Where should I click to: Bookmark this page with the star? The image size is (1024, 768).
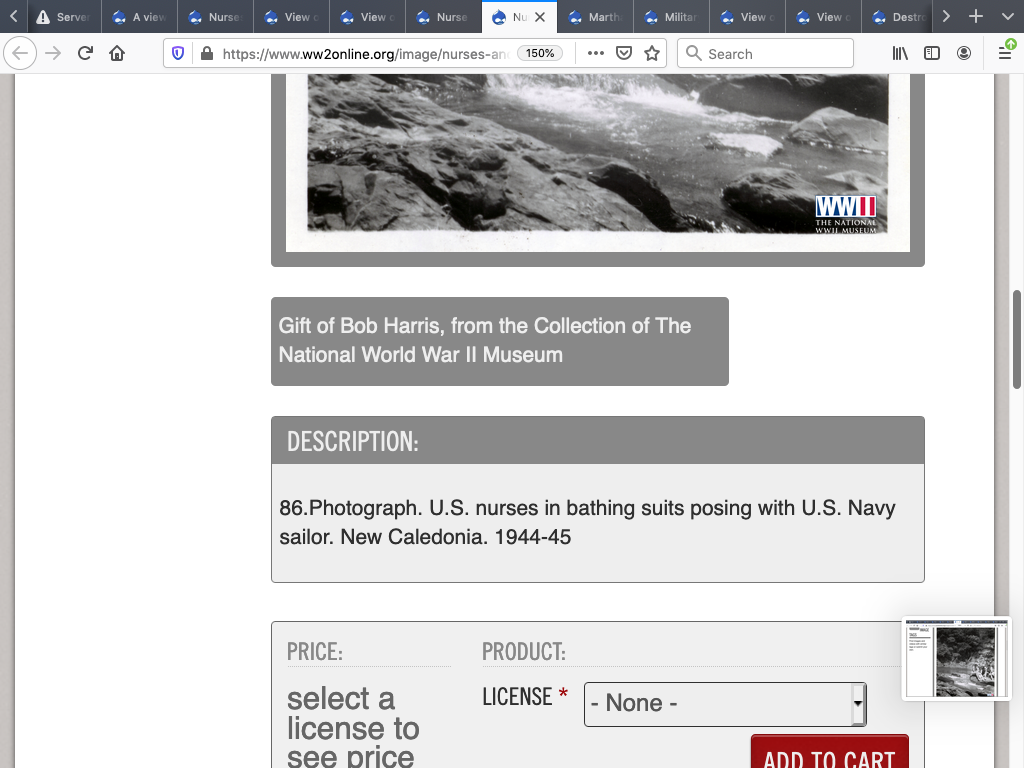click(x=652, y=54)
